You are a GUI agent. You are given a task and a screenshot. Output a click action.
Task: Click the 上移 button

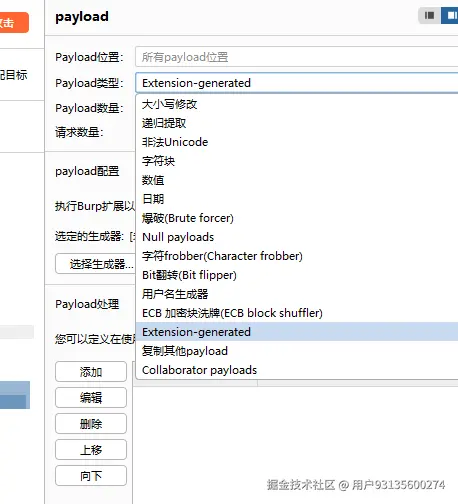pos(91,450)
